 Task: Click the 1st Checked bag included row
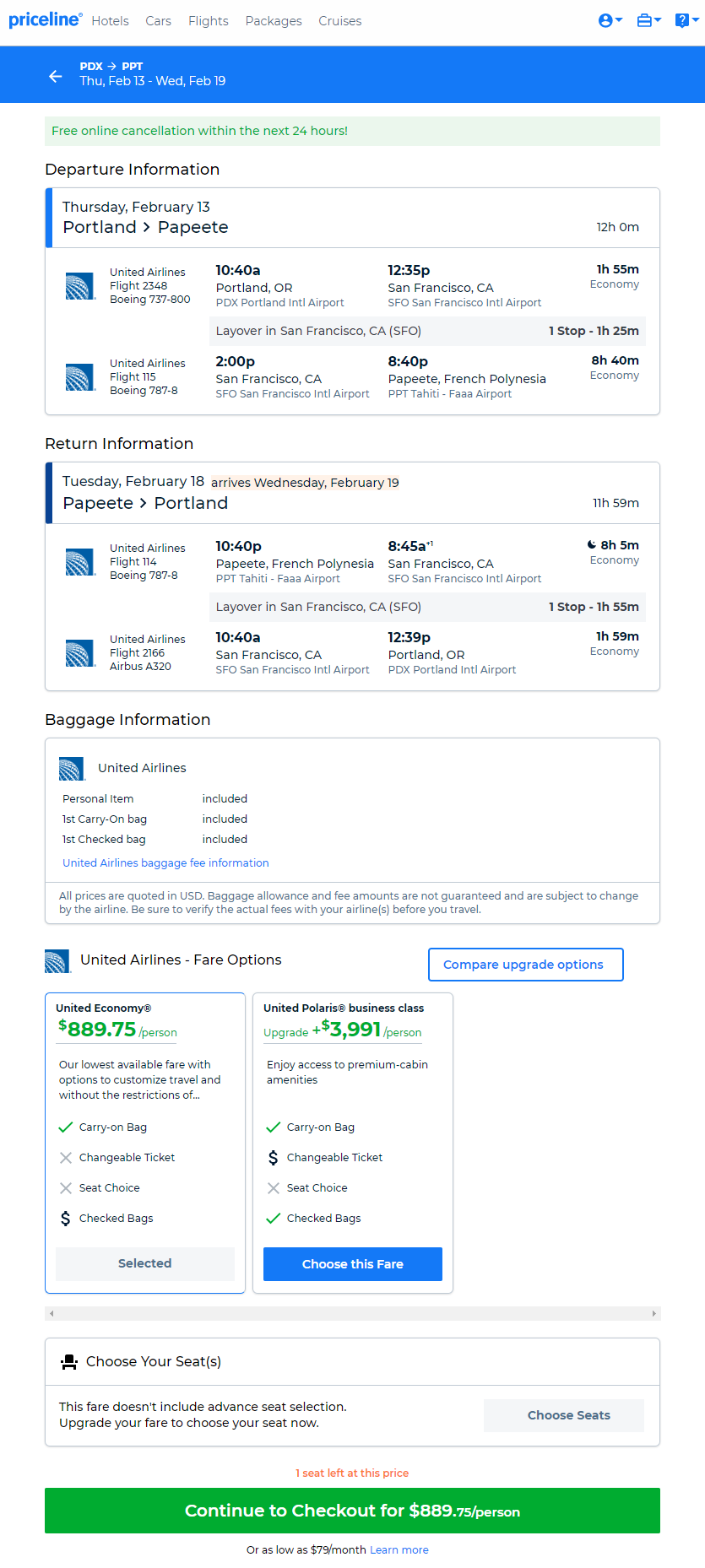[155, 840]
